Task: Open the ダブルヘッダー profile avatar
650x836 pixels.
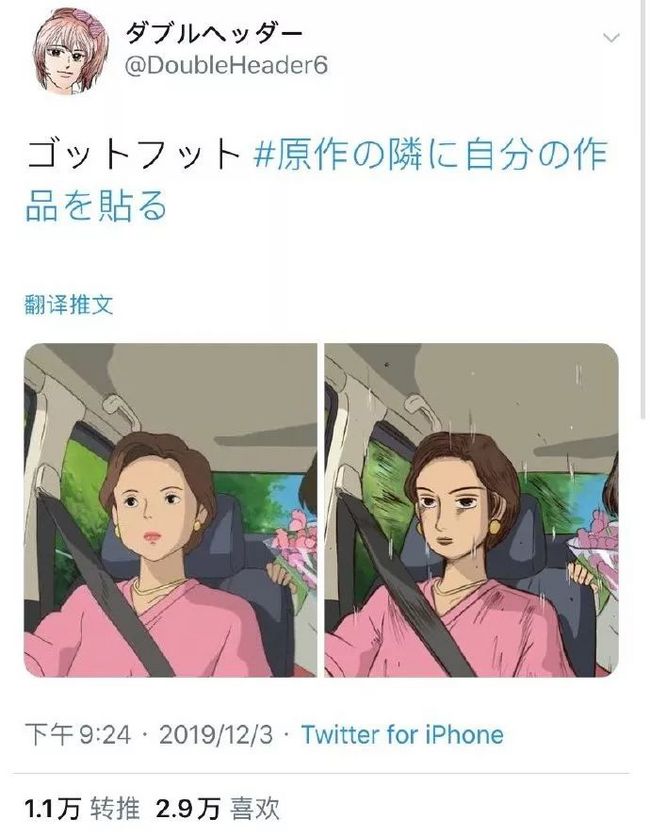Action: click(x=71, y=51)
